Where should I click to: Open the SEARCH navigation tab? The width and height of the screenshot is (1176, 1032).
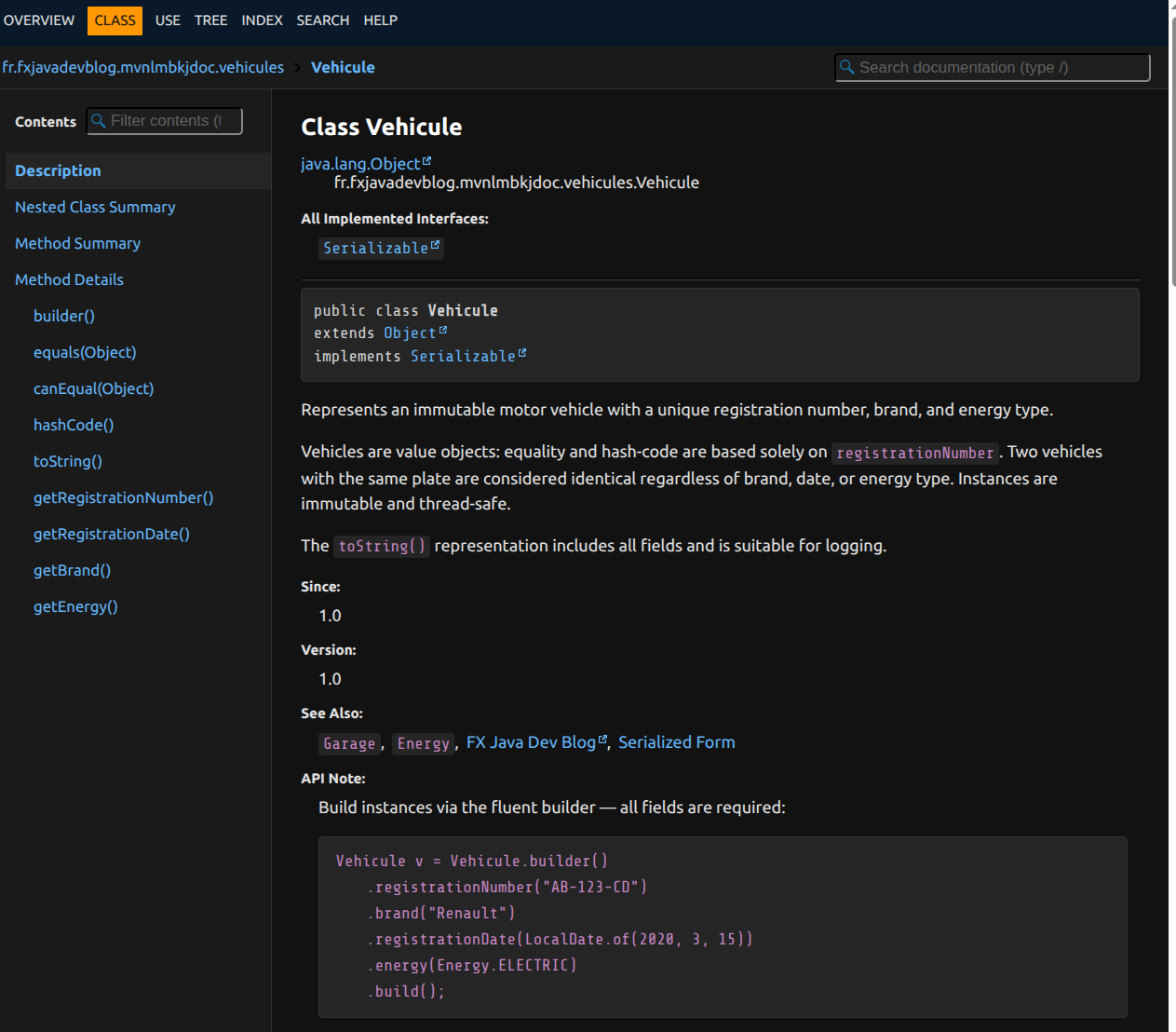click(323, 20)
